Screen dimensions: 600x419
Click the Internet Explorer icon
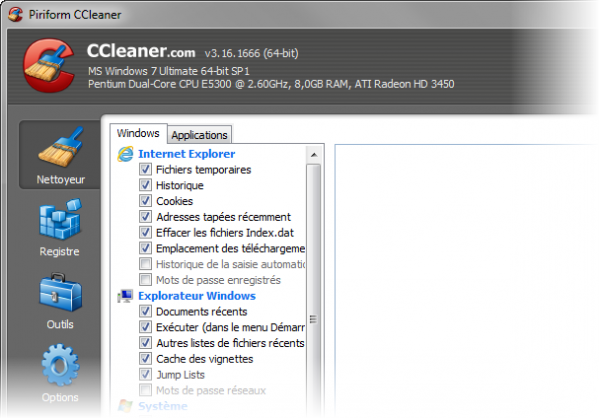tap(125, 154)
